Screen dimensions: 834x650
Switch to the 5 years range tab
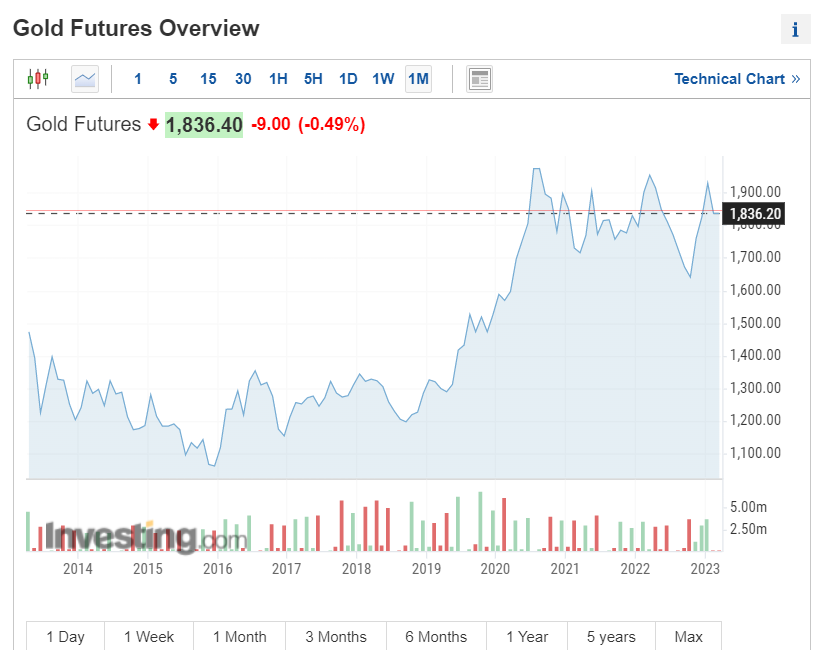611,636
